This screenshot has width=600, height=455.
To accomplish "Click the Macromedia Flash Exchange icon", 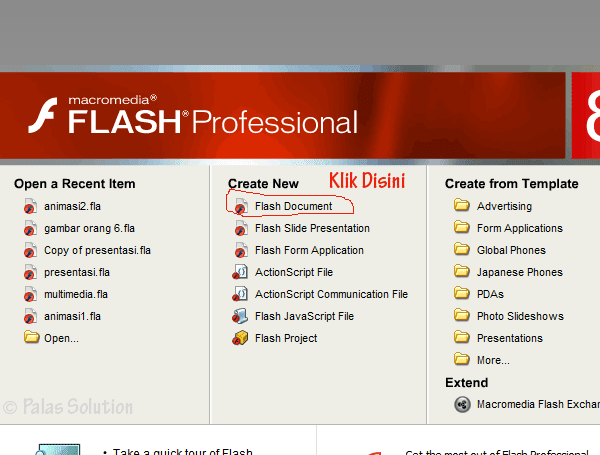I will tap(462, 404).
